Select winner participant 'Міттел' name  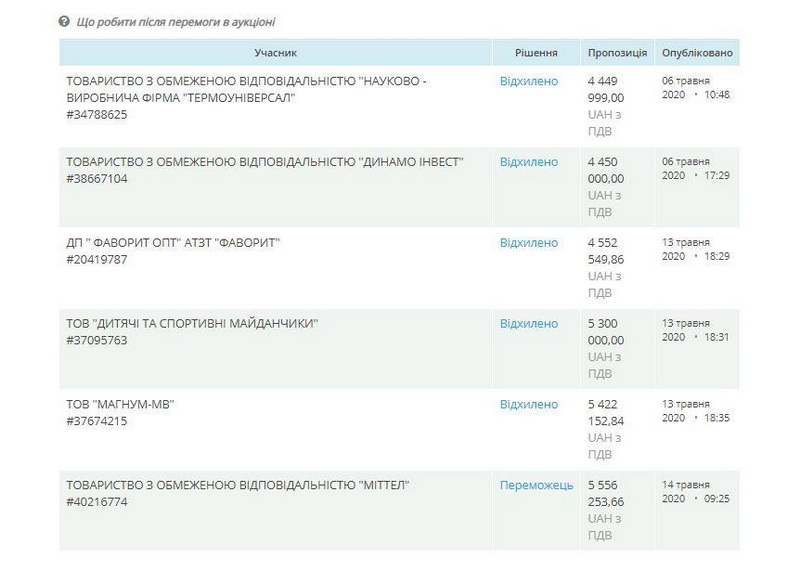238,485
